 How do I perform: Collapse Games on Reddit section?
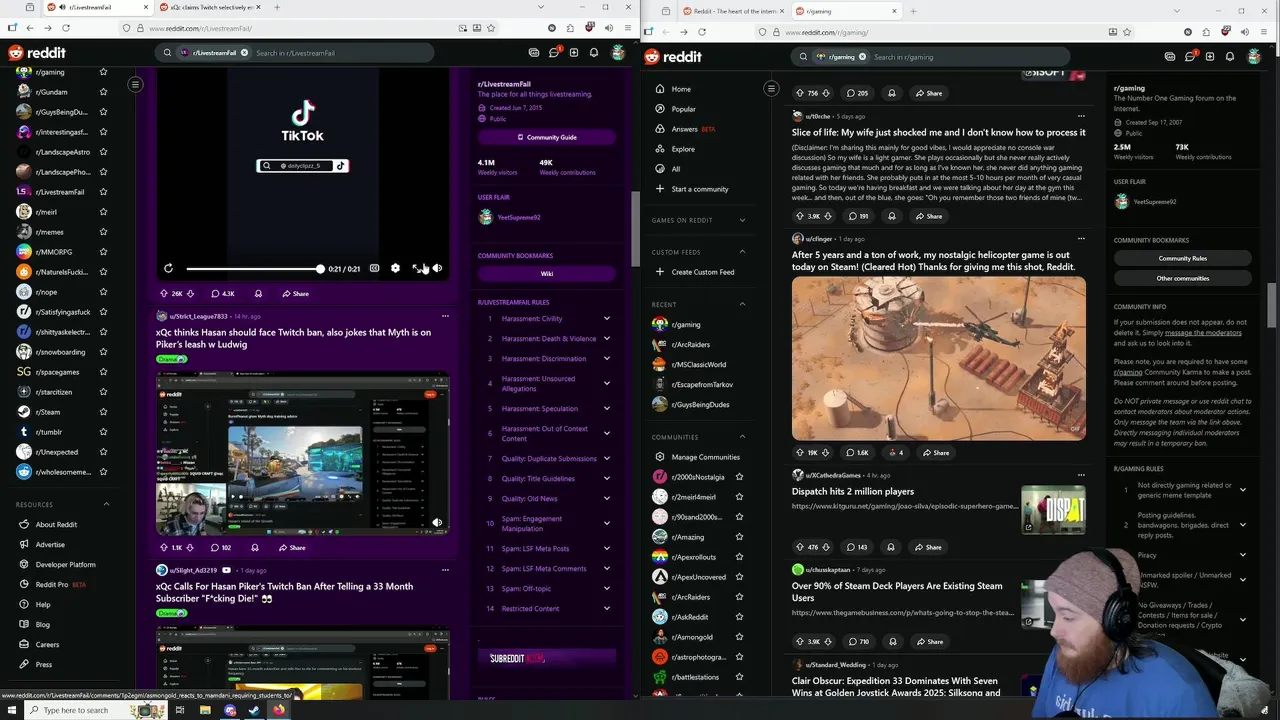coord(742,220)
